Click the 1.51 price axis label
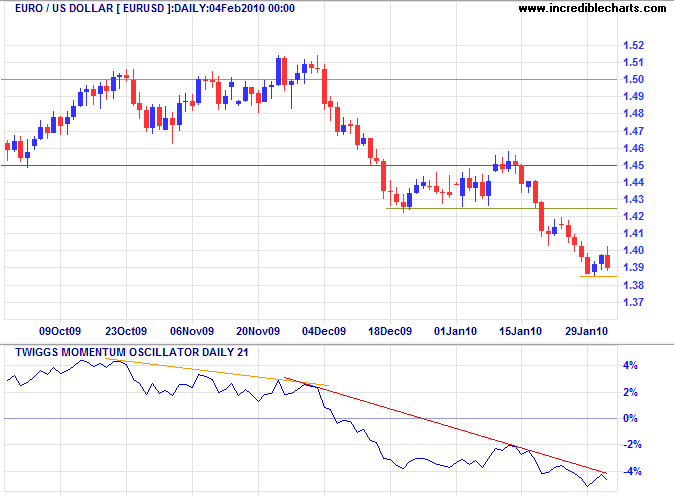This screenshot has width=675, height=500. (634, 62)
